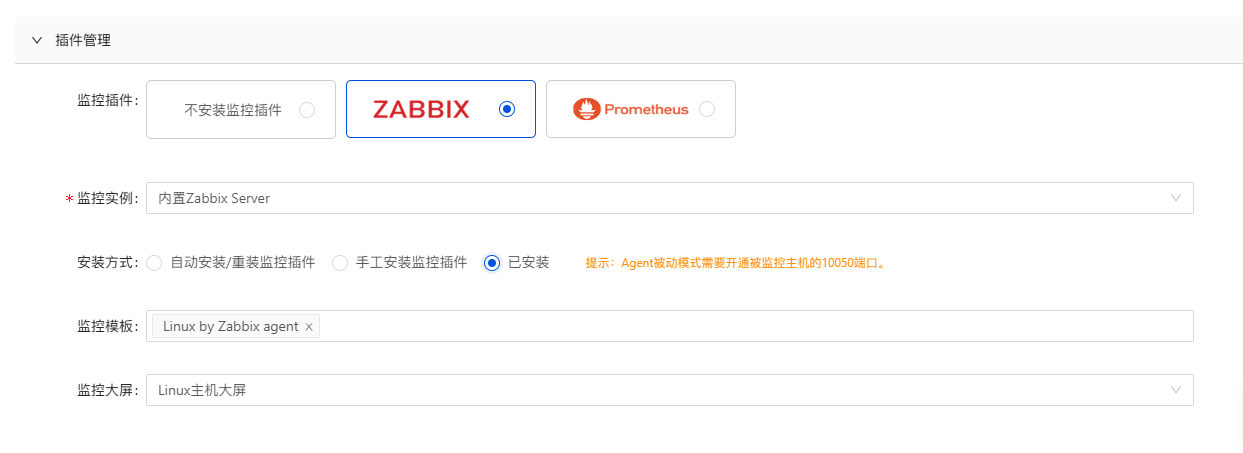Select the ZABBIX radio button
This screenshot has height=453, width=1243.
(x=507, y=109)
